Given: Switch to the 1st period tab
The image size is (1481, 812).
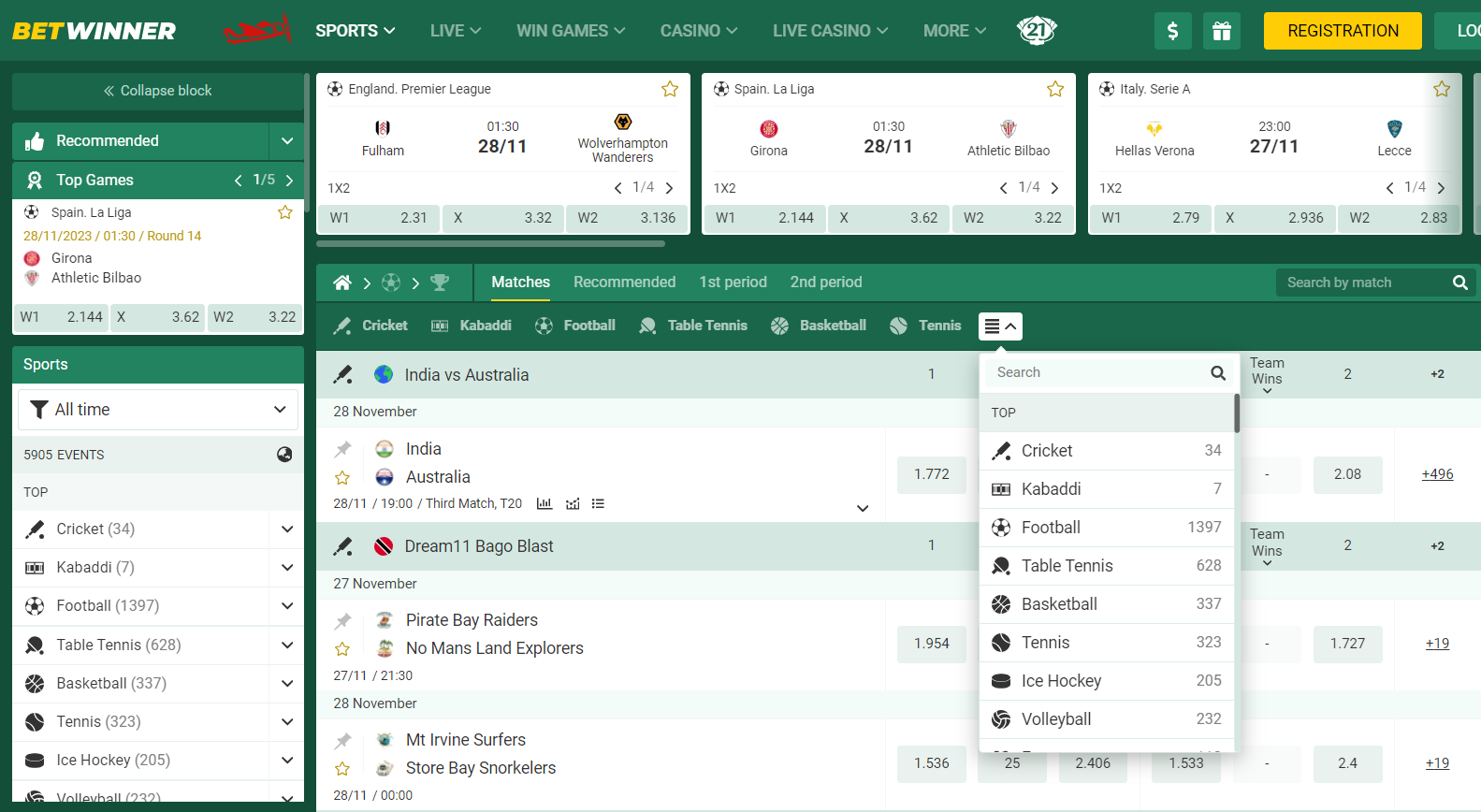Looking at the screenshot, I should [733, 283].
